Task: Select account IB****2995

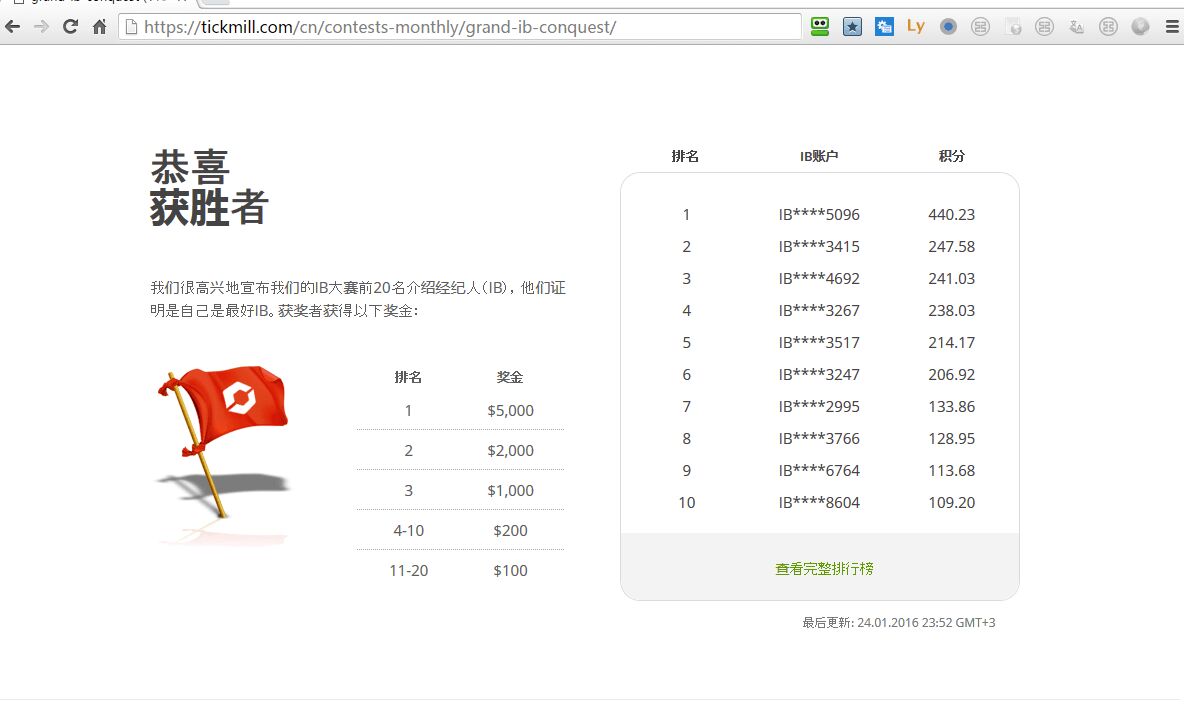Action: (x=819, y=406)
